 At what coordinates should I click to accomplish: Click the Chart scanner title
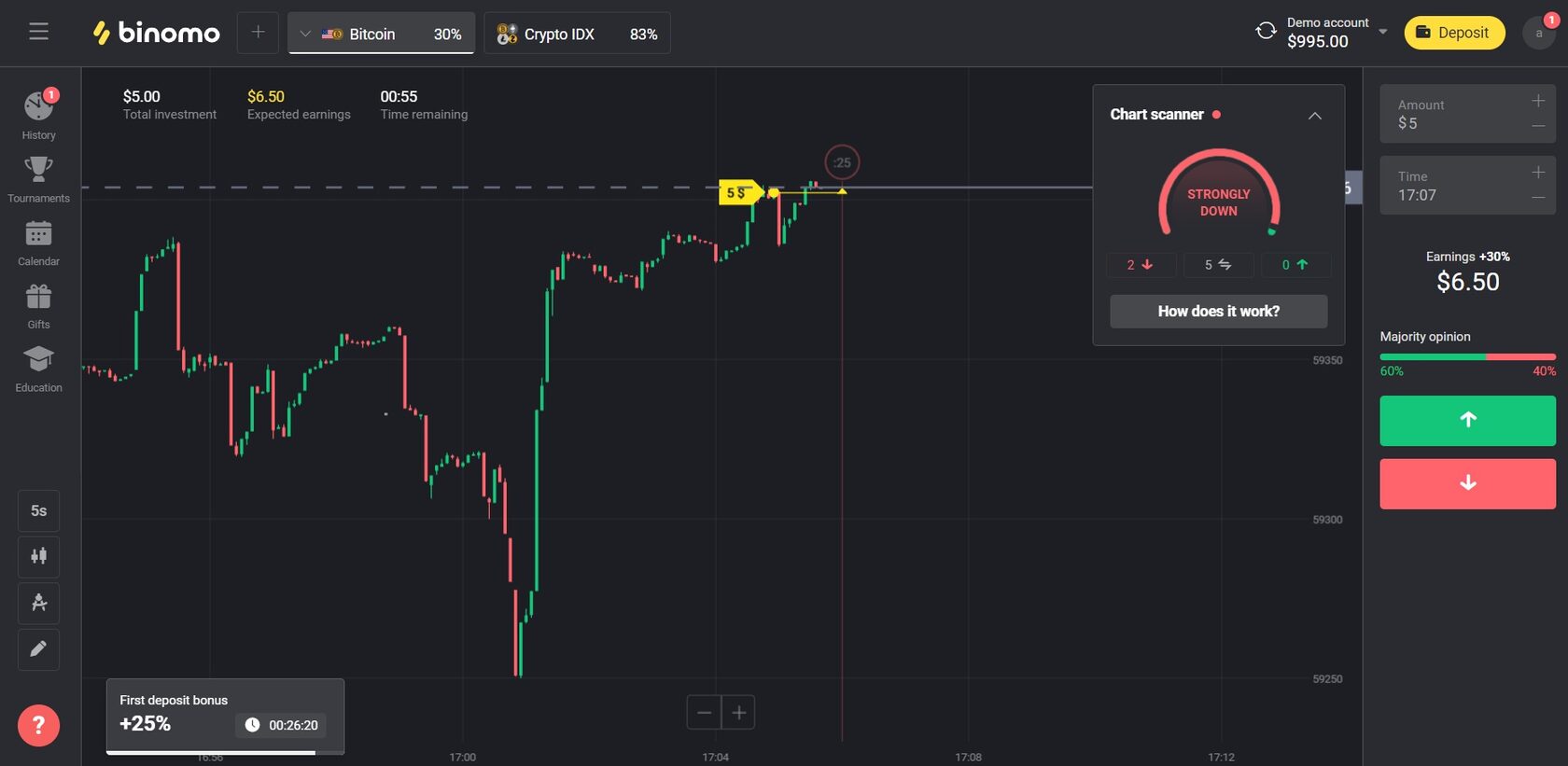pyautogui.click(x=1156, y=115)
